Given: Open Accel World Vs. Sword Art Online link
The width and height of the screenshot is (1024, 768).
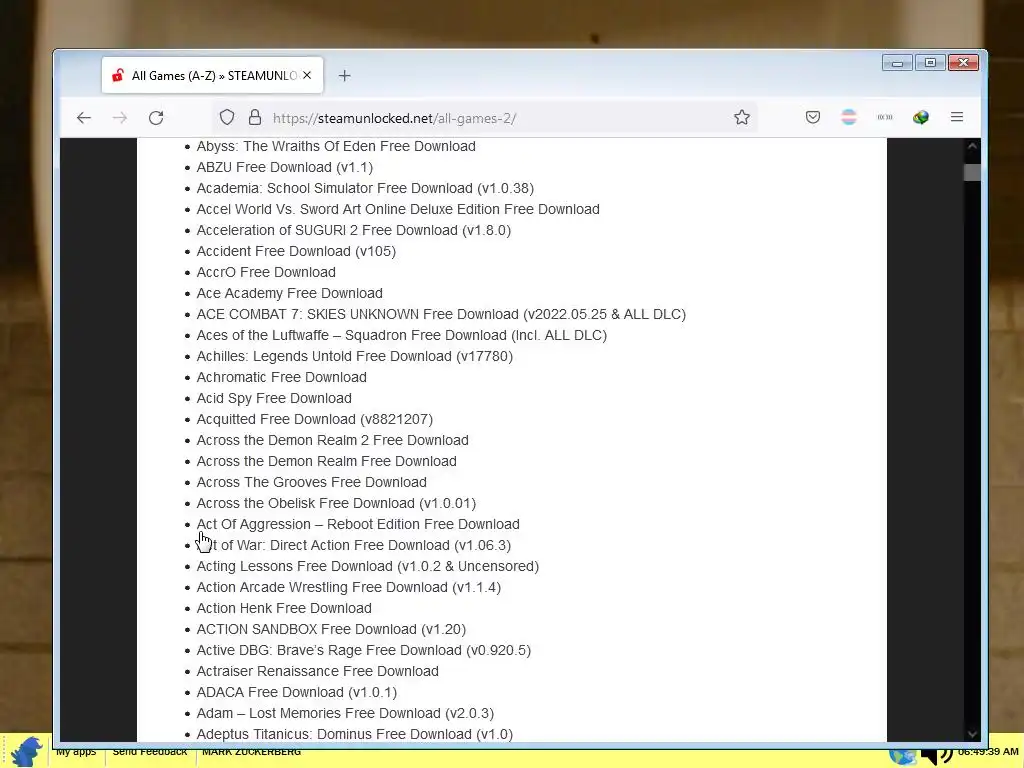Looking at the screenshot, I should 398,209.
